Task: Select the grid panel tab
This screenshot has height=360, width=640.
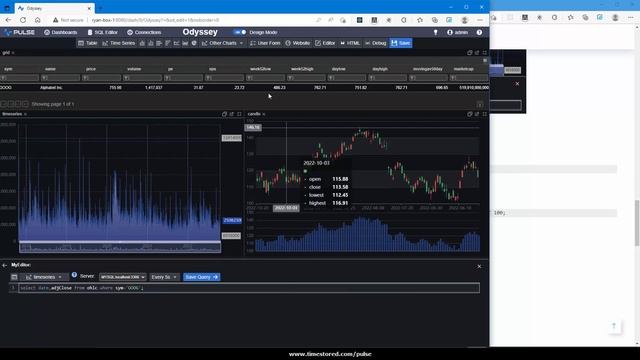Action: click(6, 53)
